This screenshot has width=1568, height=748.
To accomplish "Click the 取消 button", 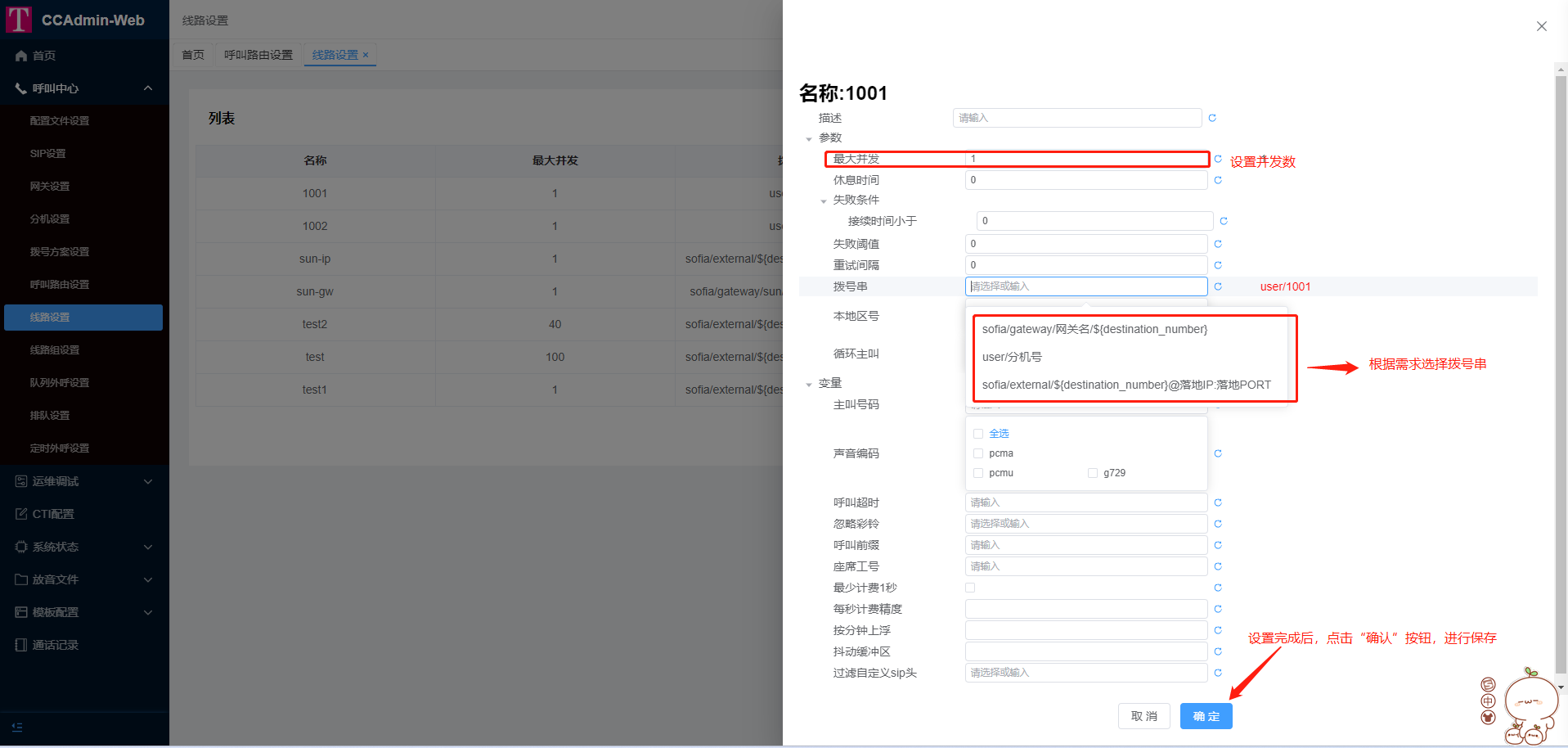I will coord(1143,716).
